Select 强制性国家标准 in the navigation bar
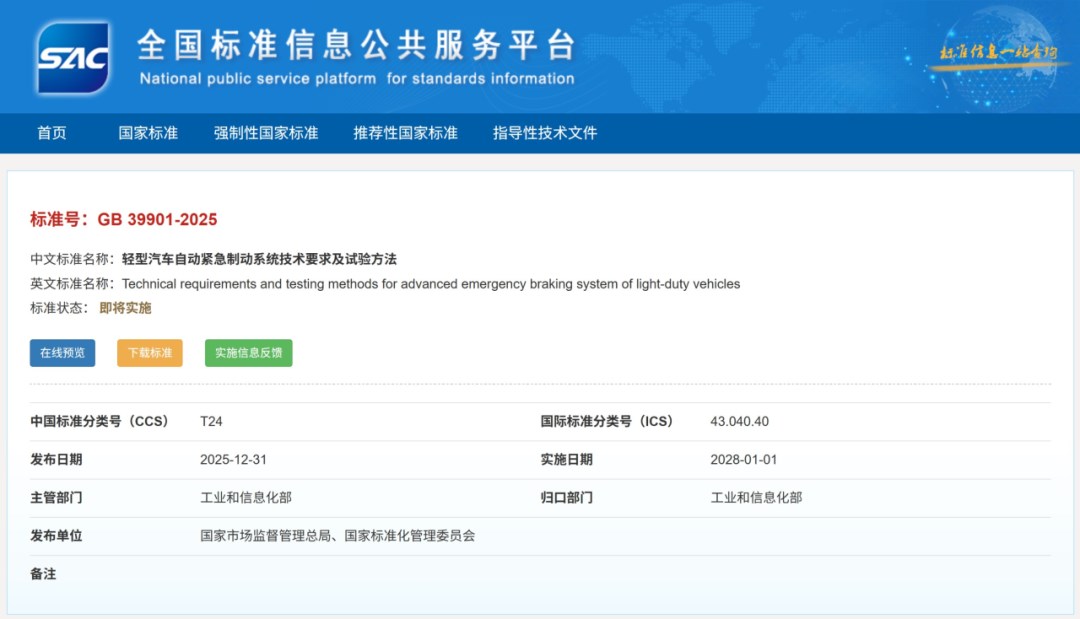 [x=266, y=133]
